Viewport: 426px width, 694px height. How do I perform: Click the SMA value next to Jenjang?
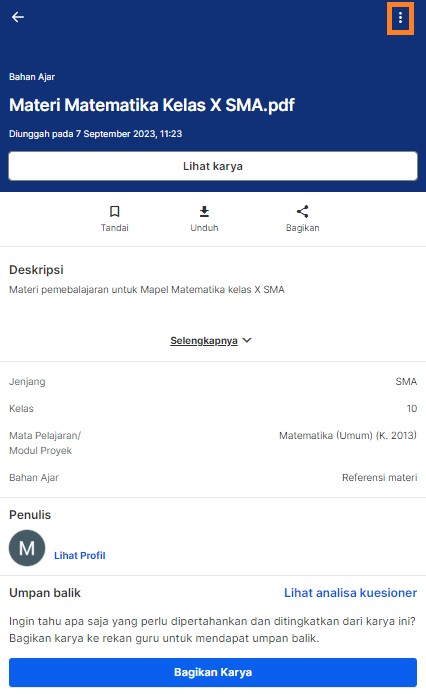coord(406,381)
